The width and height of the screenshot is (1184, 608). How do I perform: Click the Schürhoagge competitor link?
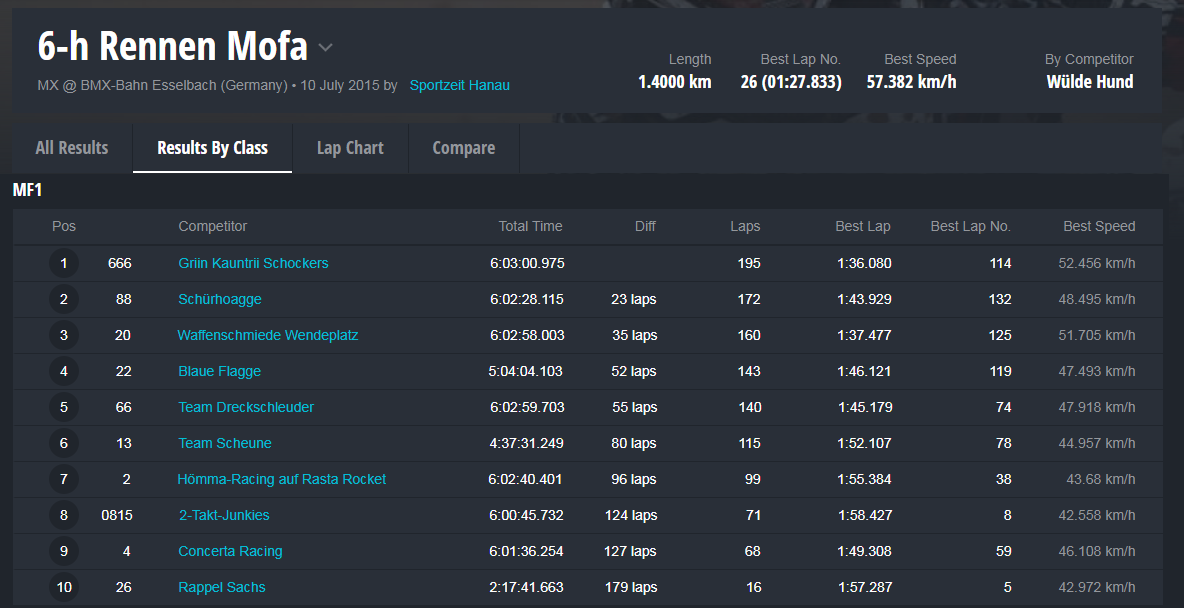click(220, 299)
